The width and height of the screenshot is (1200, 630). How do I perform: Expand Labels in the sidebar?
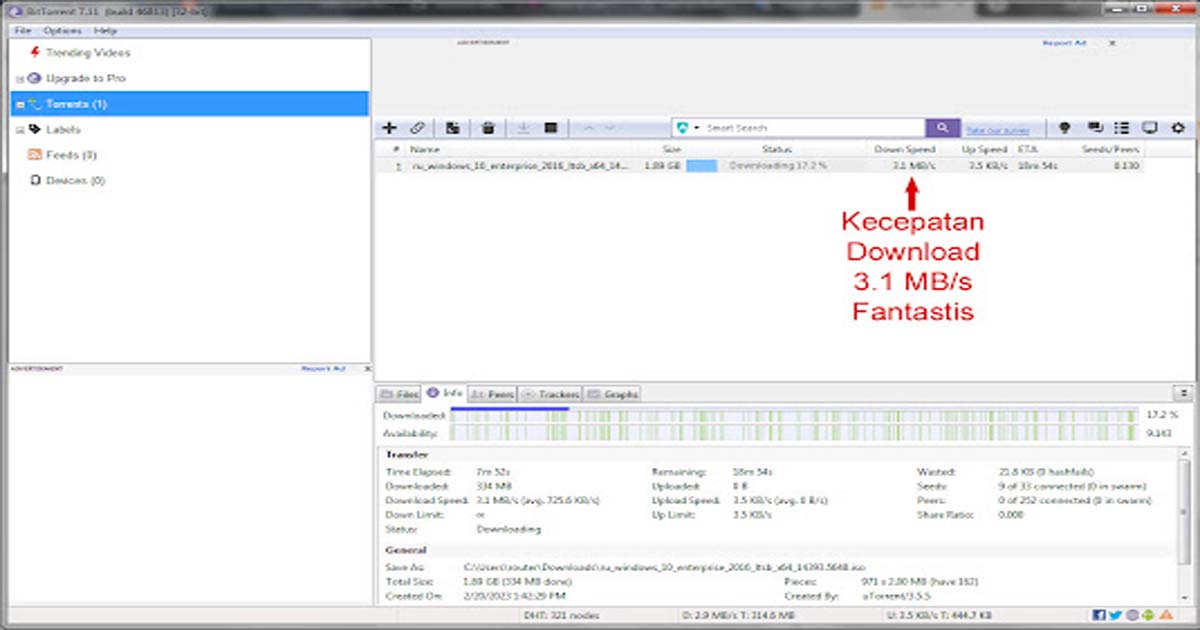[17, 129]
